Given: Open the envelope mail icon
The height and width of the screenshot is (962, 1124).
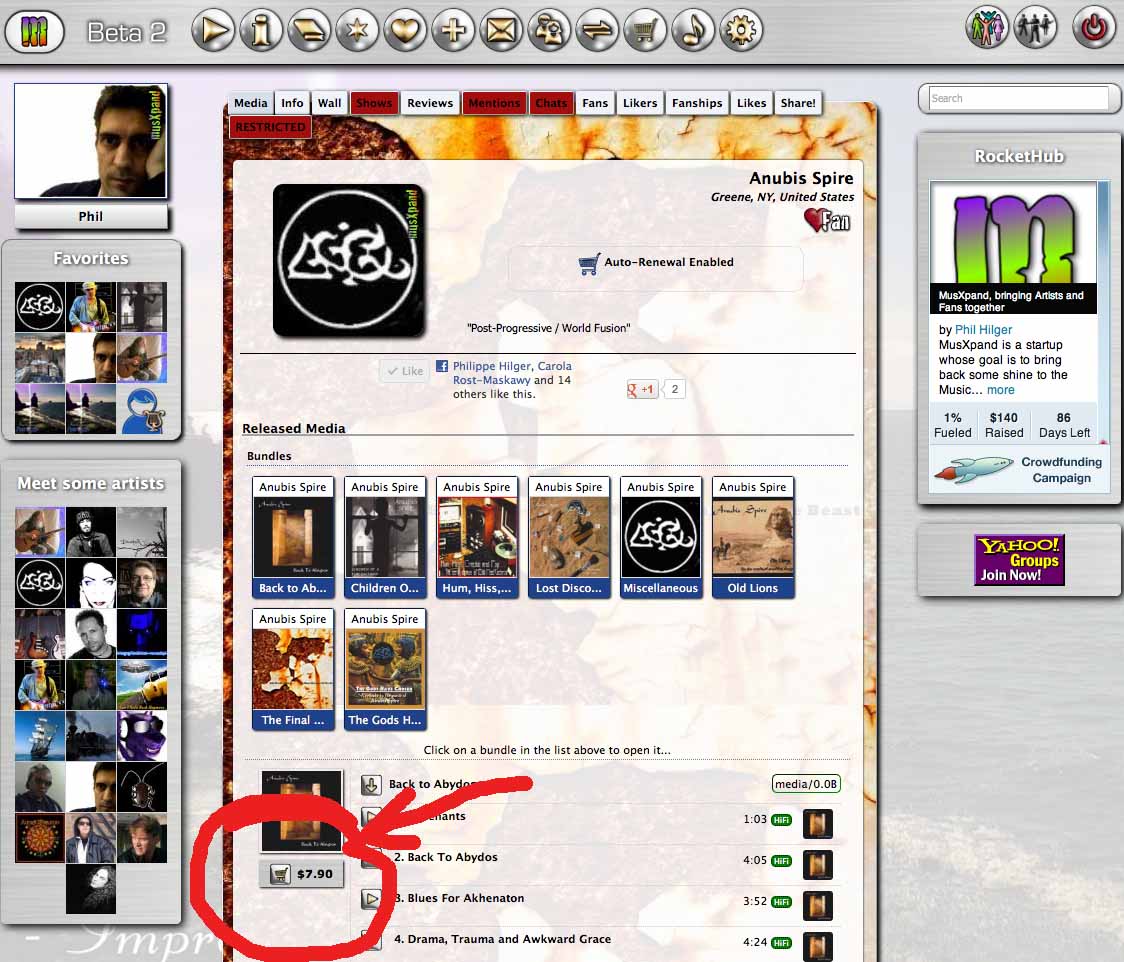Looking at the screenshot, I should [x=501, y=30].
